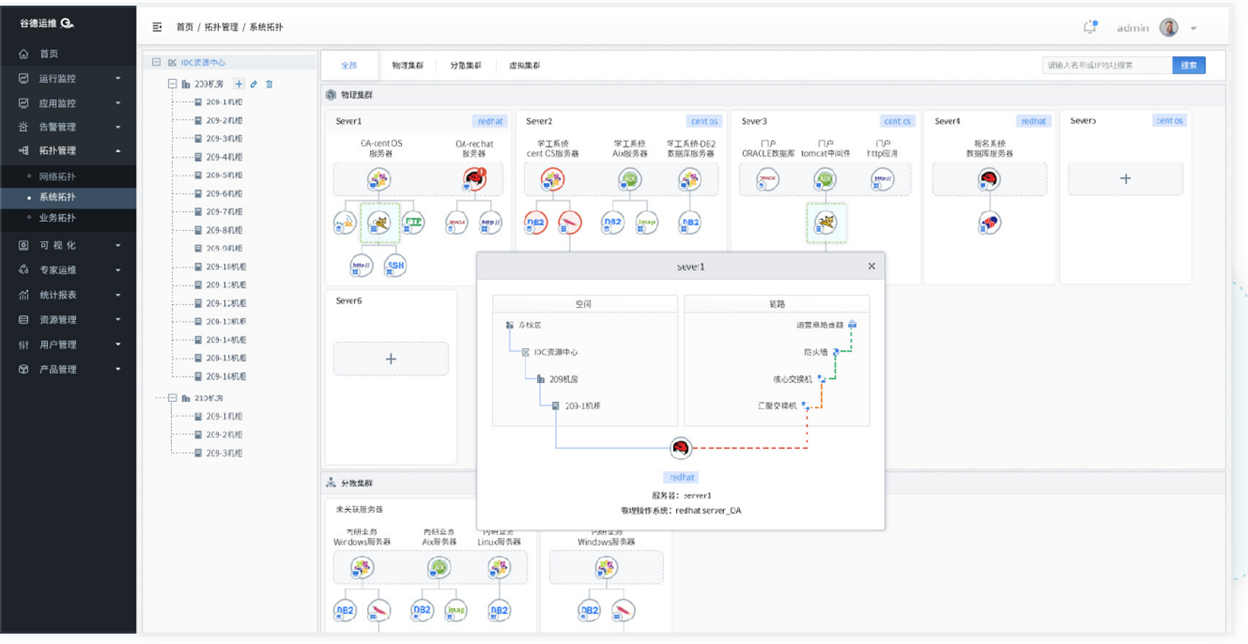Add a server in the Sever5 plus box
This screenshot has width=1248, height=644.
click(x=1125, y=179)
